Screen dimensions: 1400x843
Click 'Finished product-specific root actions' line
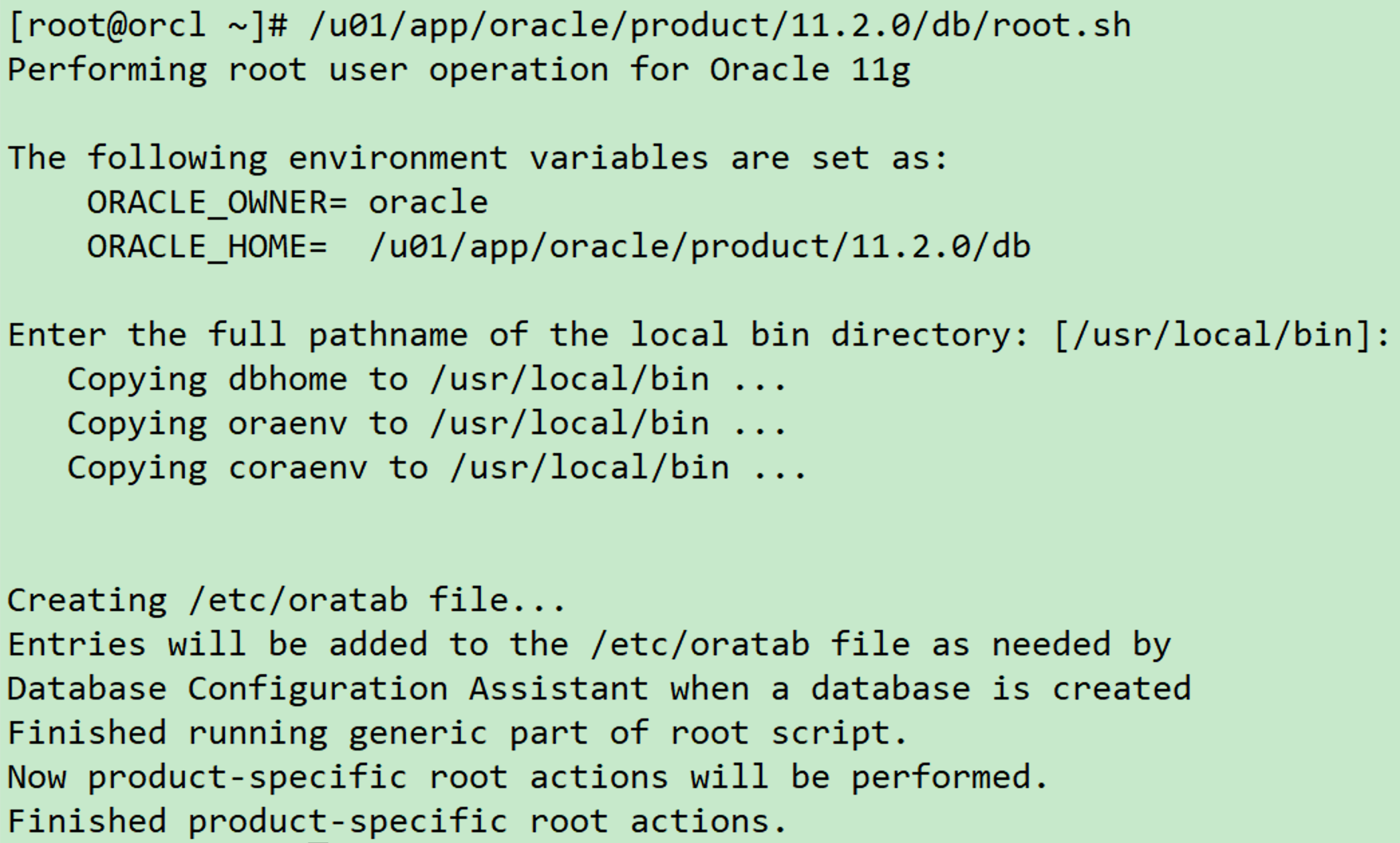pos(397,822)
